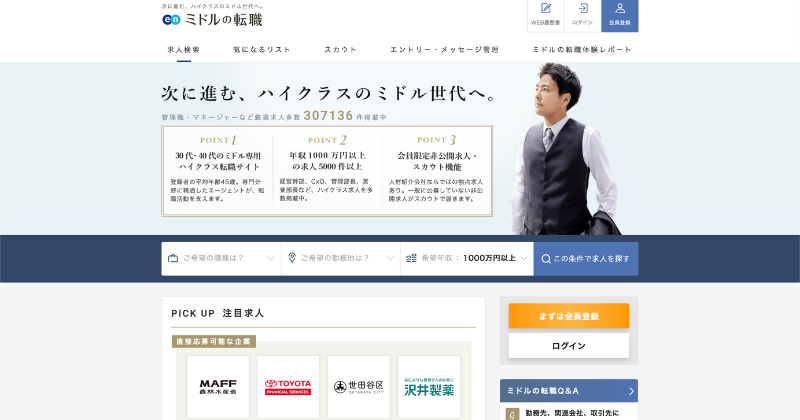Open the 気になるリスト tab

(262, 50)
